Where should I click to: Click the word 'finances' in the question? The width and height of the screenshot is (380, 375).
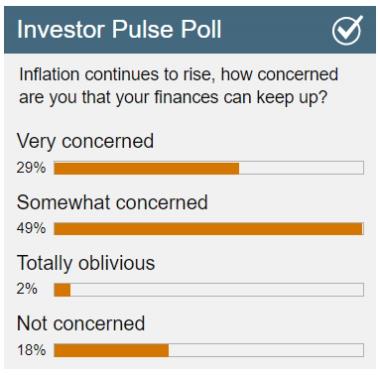pyautogui.click(x=187, y=97)
